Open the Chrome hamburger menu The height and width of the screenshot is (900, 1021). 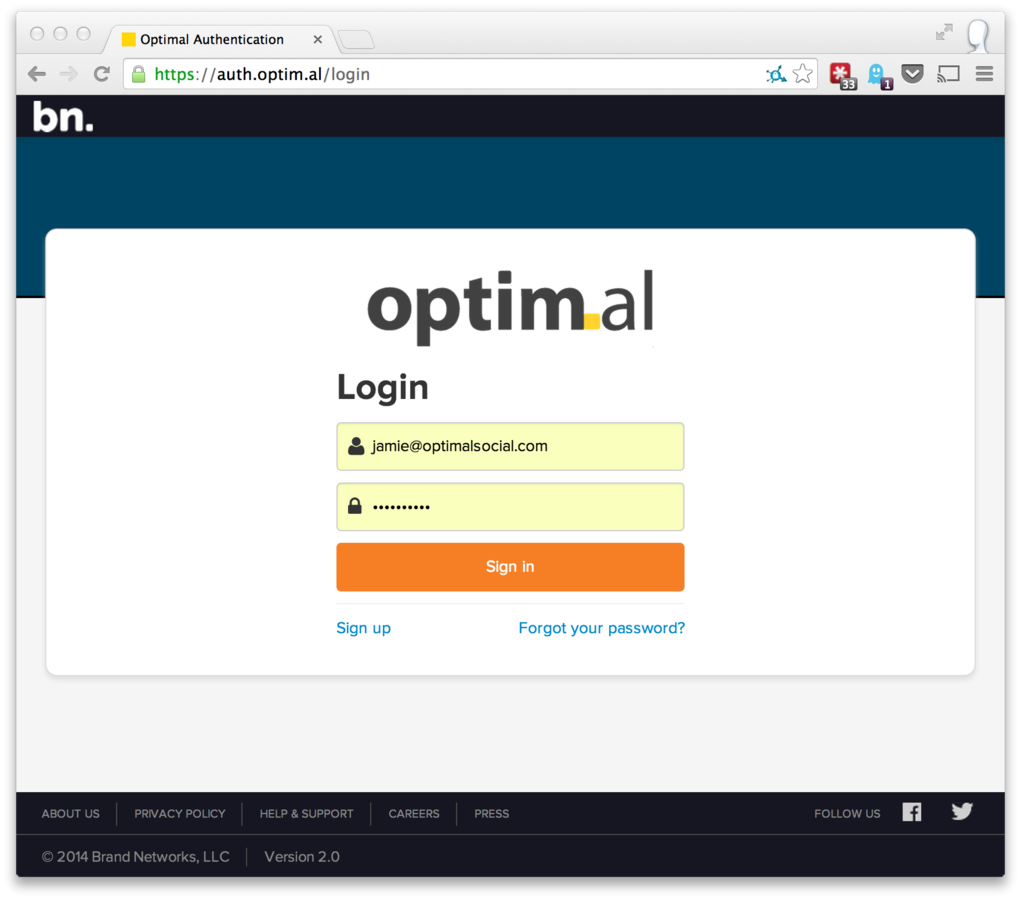click(x=985, y=74)
